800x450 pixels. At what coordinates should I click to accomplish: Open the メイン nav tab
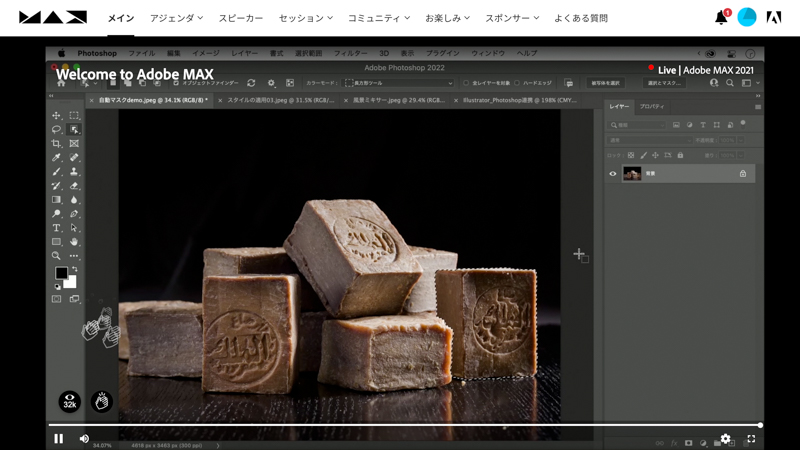click(x=121, y=18)
